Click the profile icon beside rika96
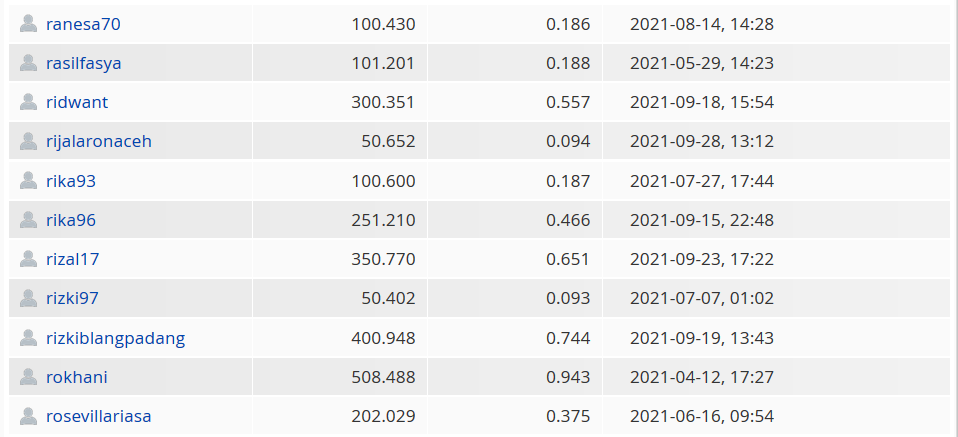The height and width of the screenshot is (437, 958). tap(28, 220)
